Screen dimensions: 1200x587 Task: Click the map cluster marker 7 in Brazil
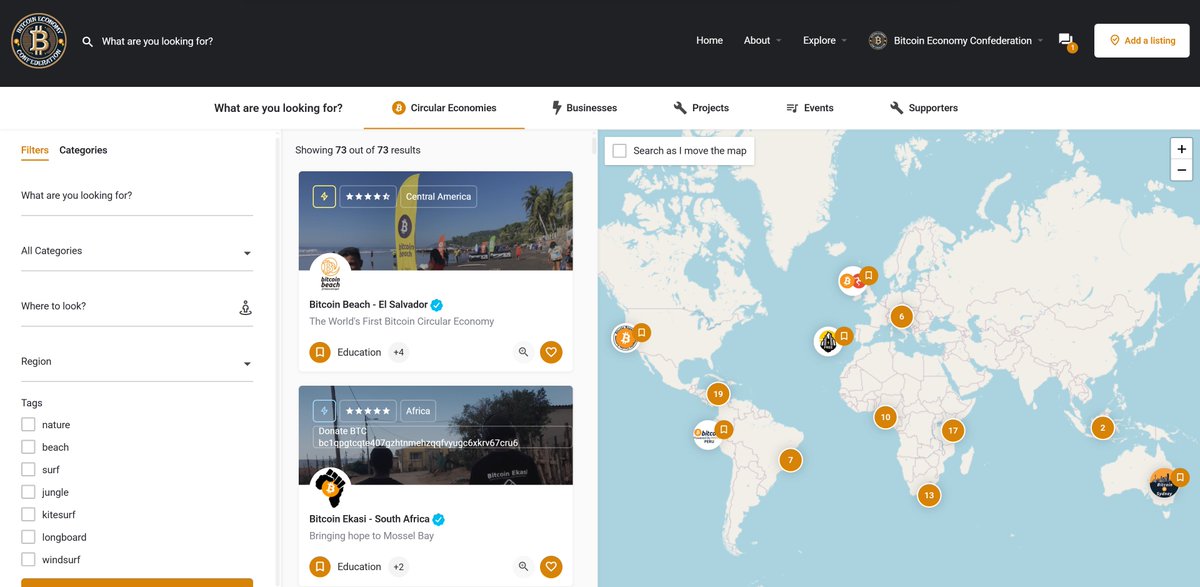[790, 460]
